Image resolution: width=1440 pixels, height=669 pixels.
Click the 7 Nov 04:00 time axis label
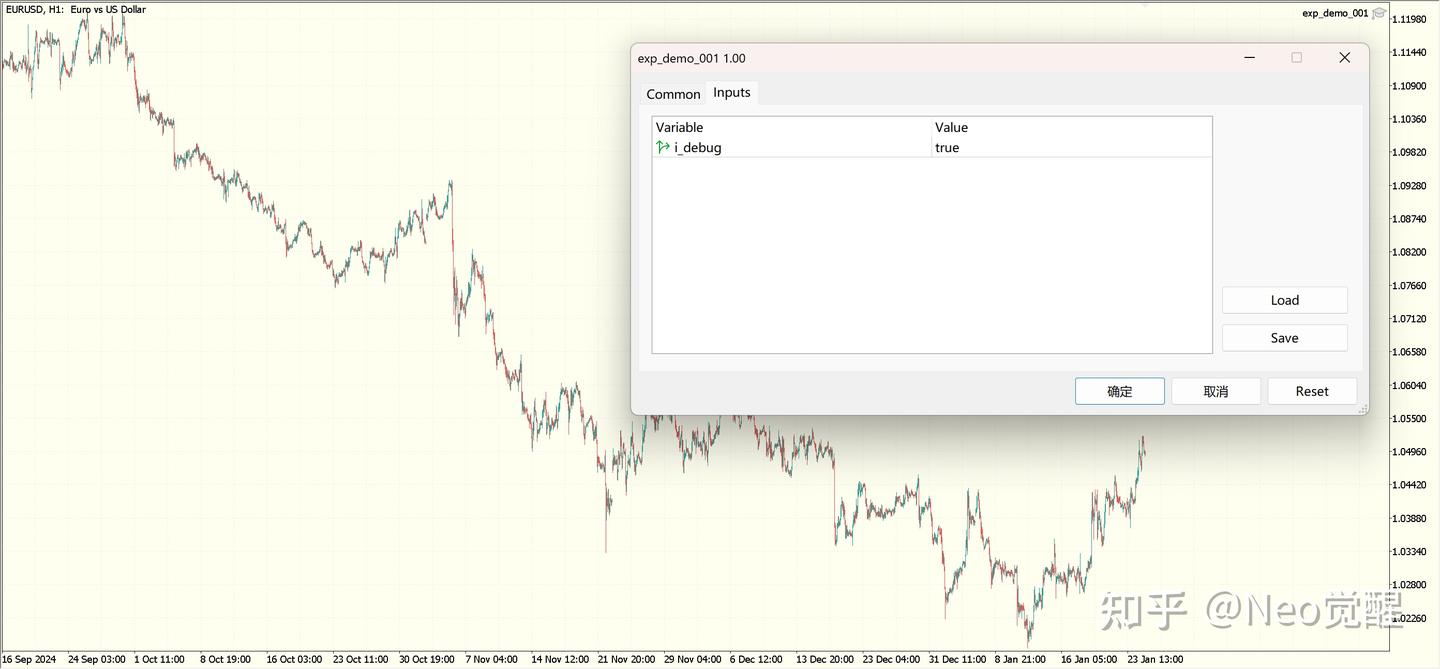[492, 660]
